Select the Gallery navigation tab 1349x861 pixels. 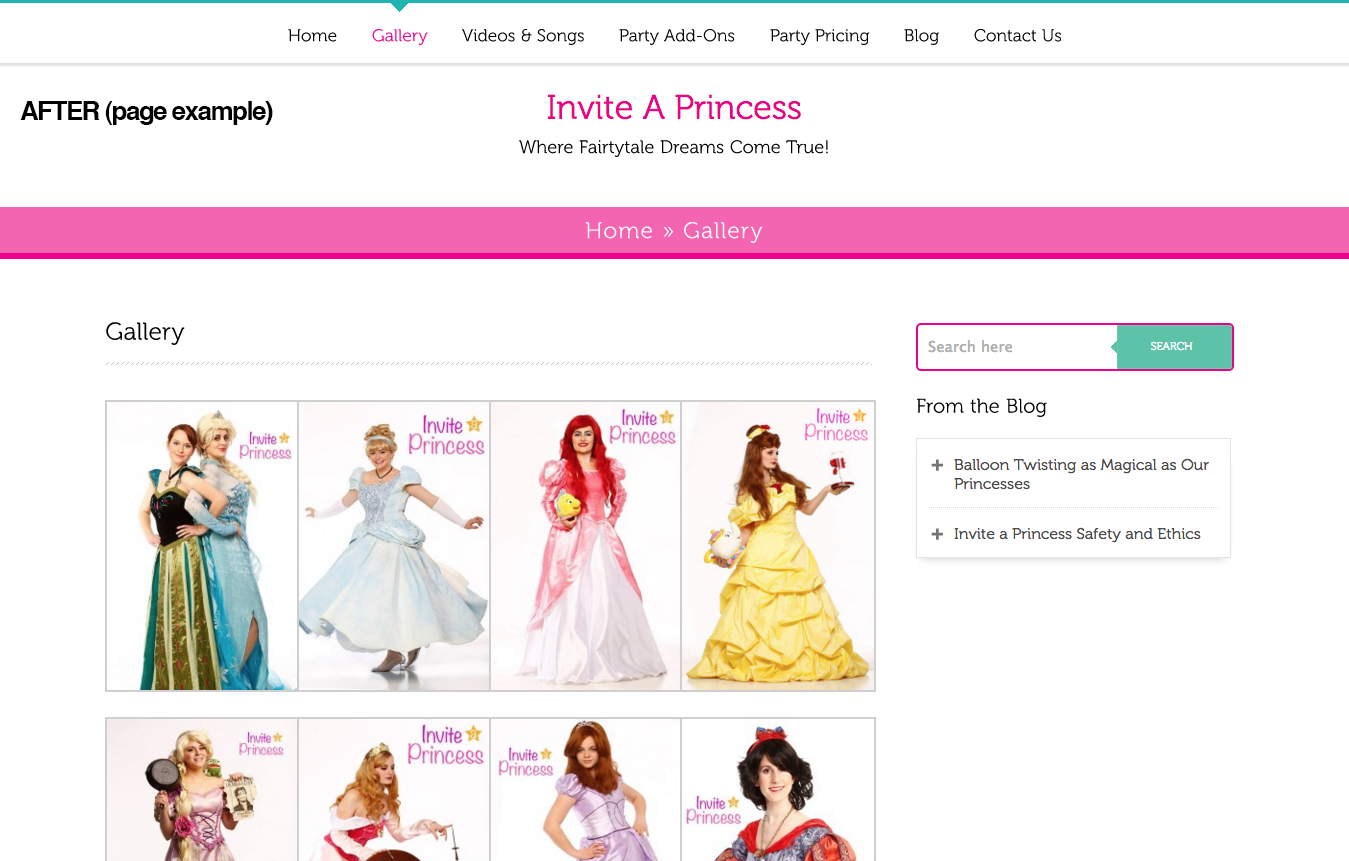click(x=399, y=36)
